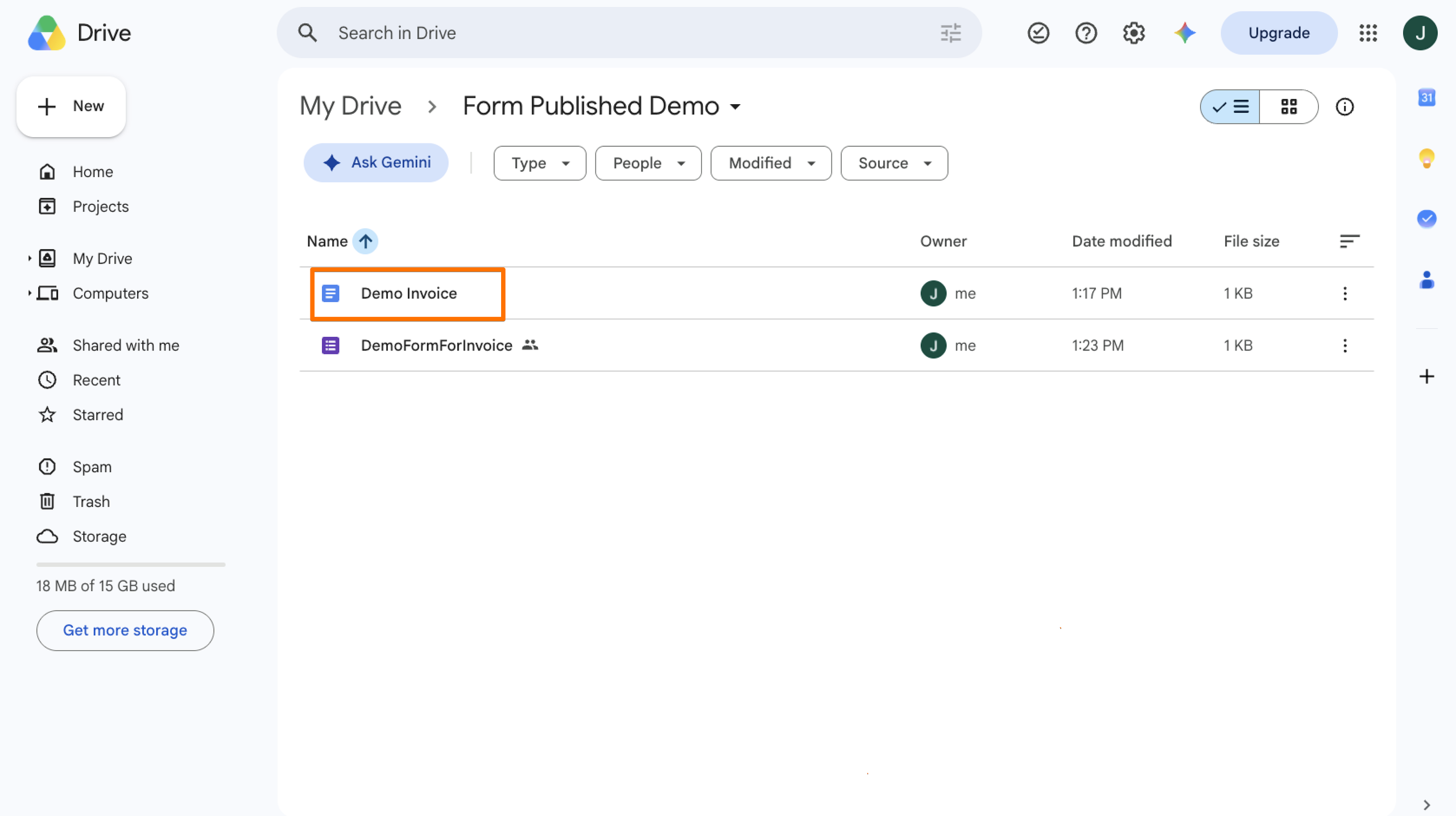The height and width of the screenshot is (816, 1456).
Task: Select the DemoFormForInvoice file name
Action: coord(437,345)
